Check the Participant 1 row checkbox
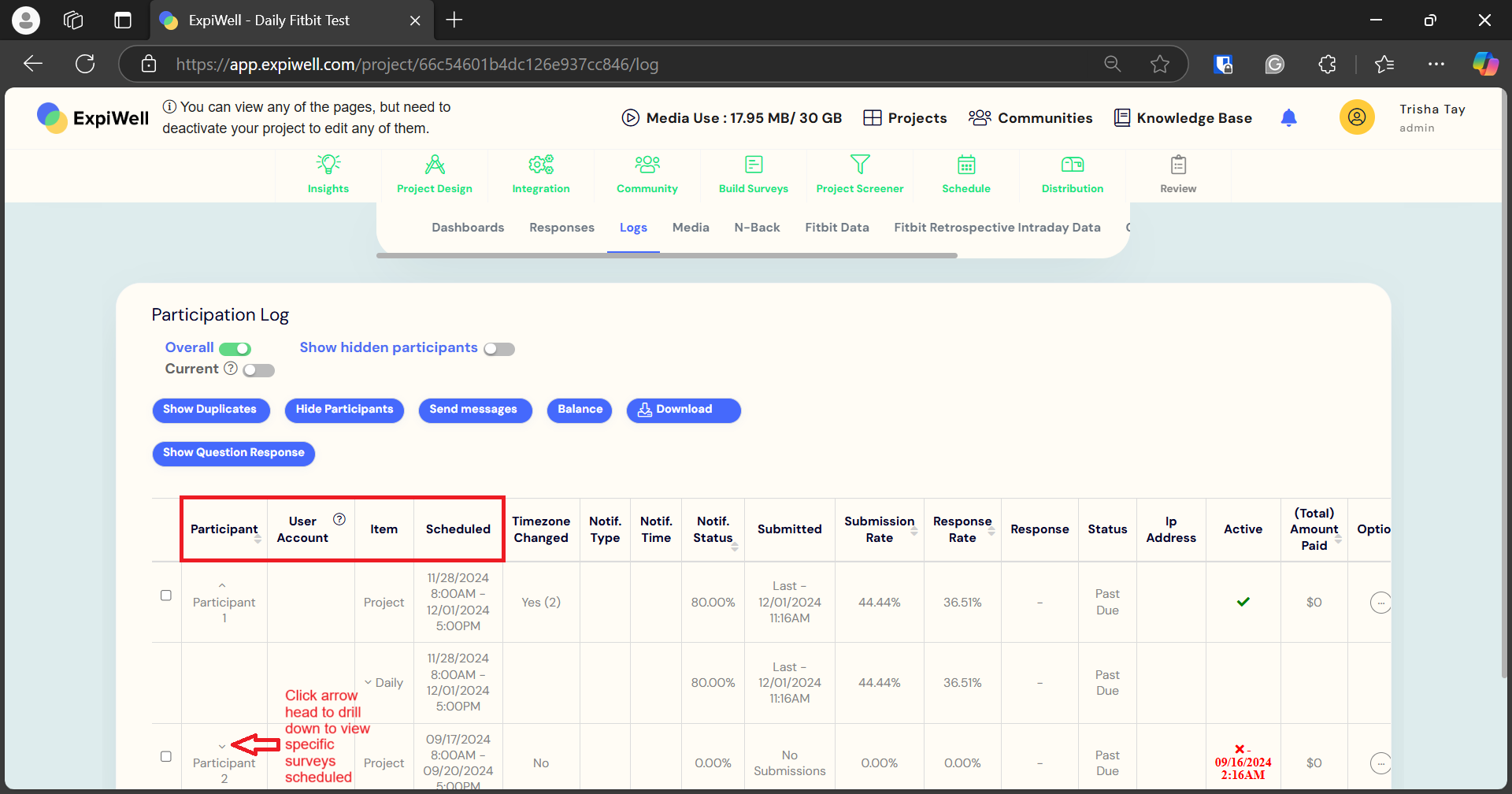The width and height of the screenshot is (1512, 794). [x=166, y=595]
